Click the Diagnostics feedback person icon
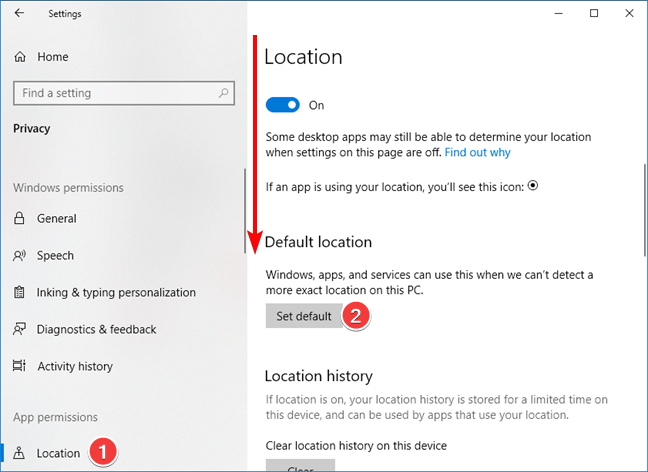Image resolution: width=648 pixels, height=472 pixels. point(19,329)
